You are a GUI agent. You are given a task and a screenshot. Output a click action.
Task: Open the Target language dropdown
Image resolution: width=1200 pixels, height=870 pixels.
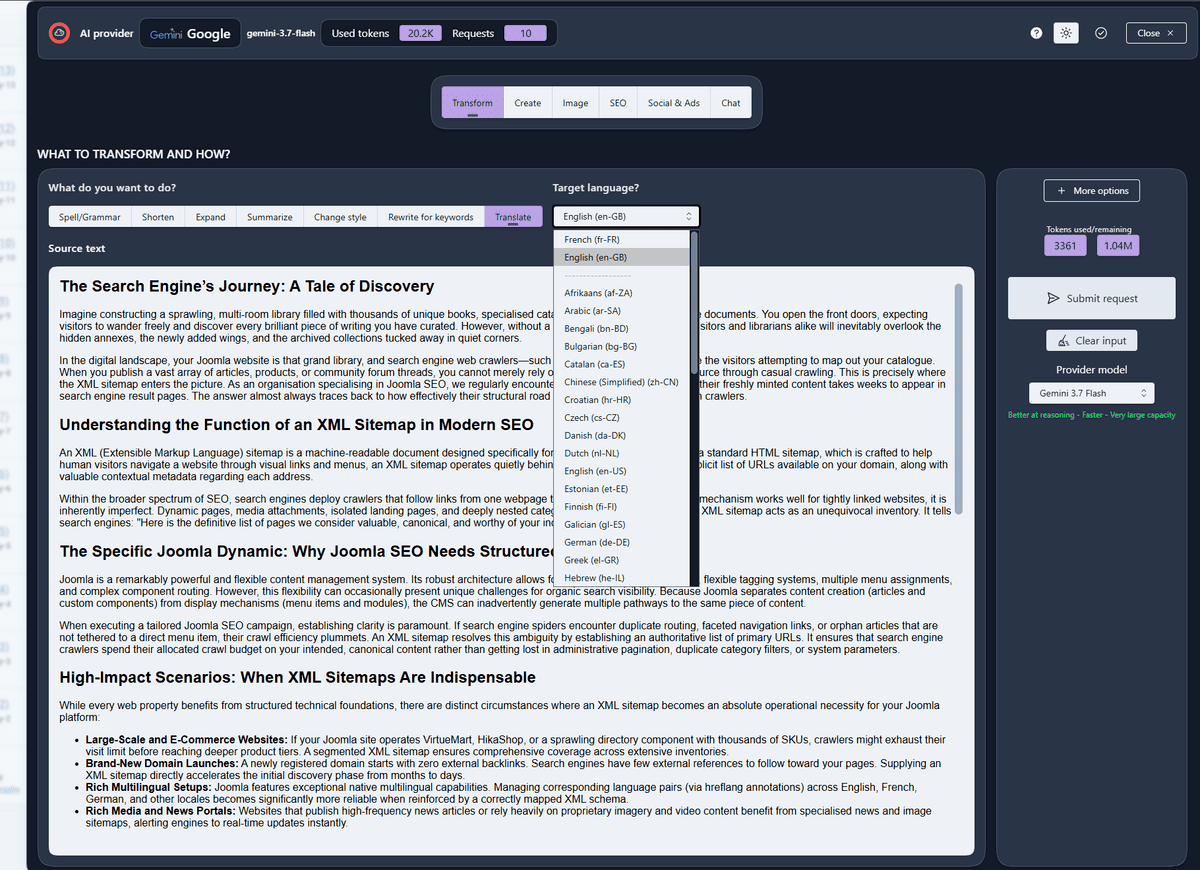[626, 216]
